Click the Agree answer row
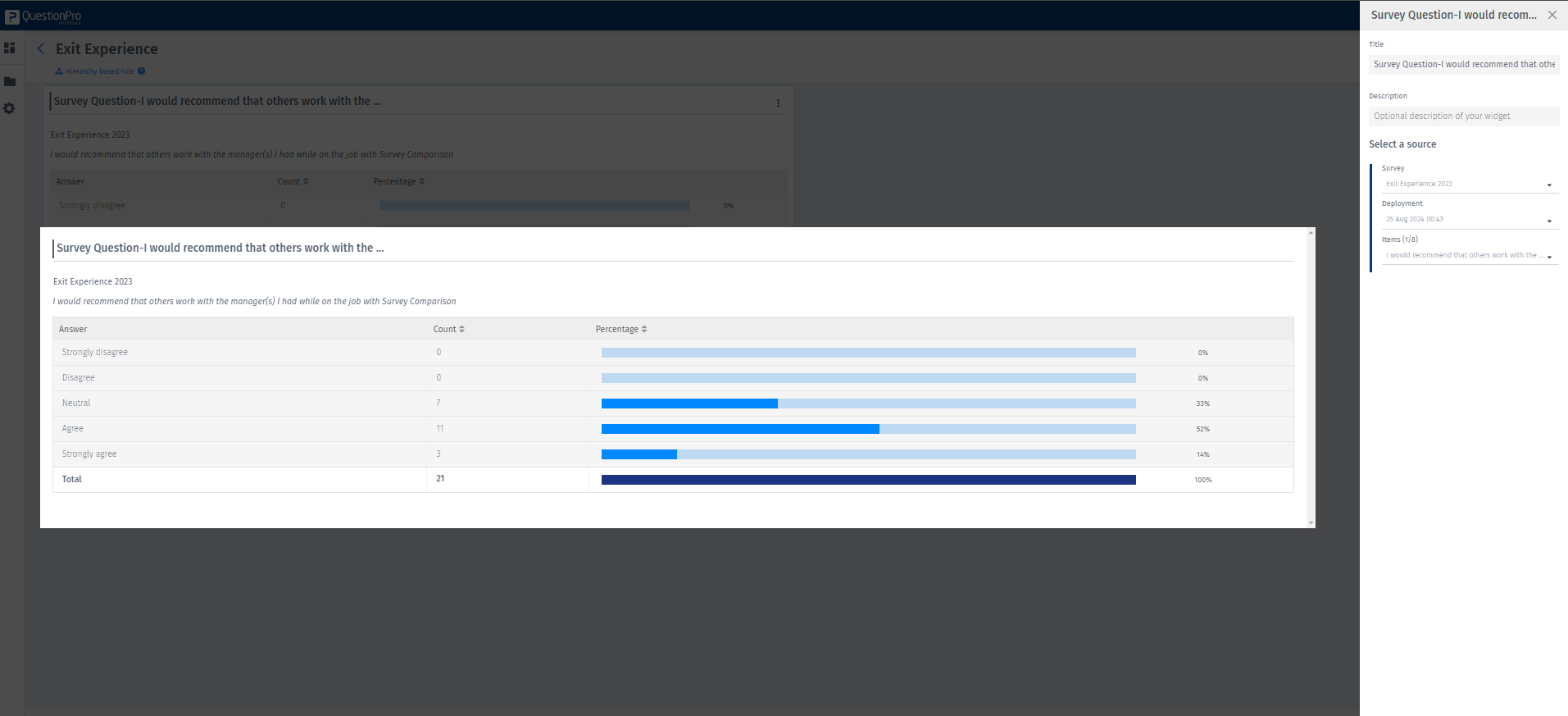 [673, 429]
